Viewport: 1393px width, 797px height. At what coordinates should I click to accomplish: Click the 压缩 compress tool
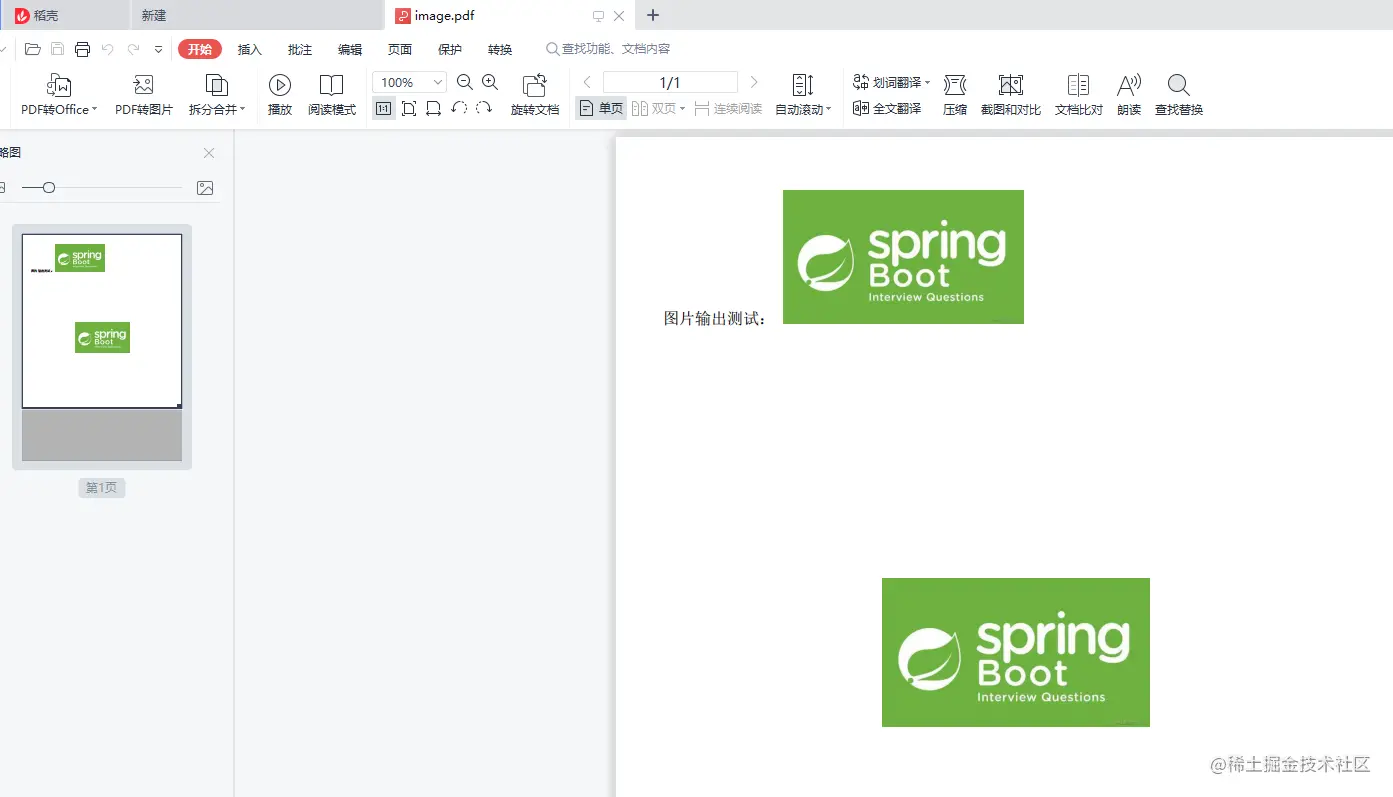(955, 95)
